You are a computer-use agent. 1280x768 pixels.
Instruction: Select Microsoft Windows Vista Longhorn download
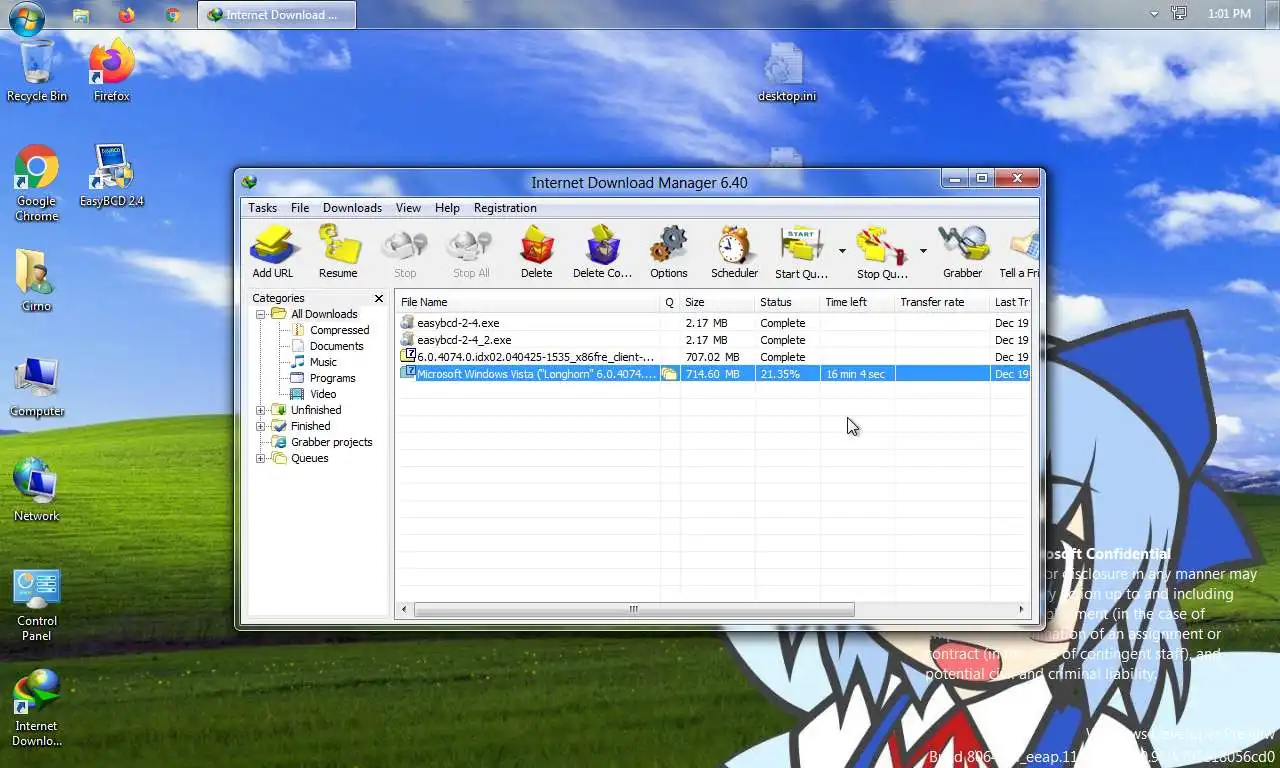pos(714,374)
